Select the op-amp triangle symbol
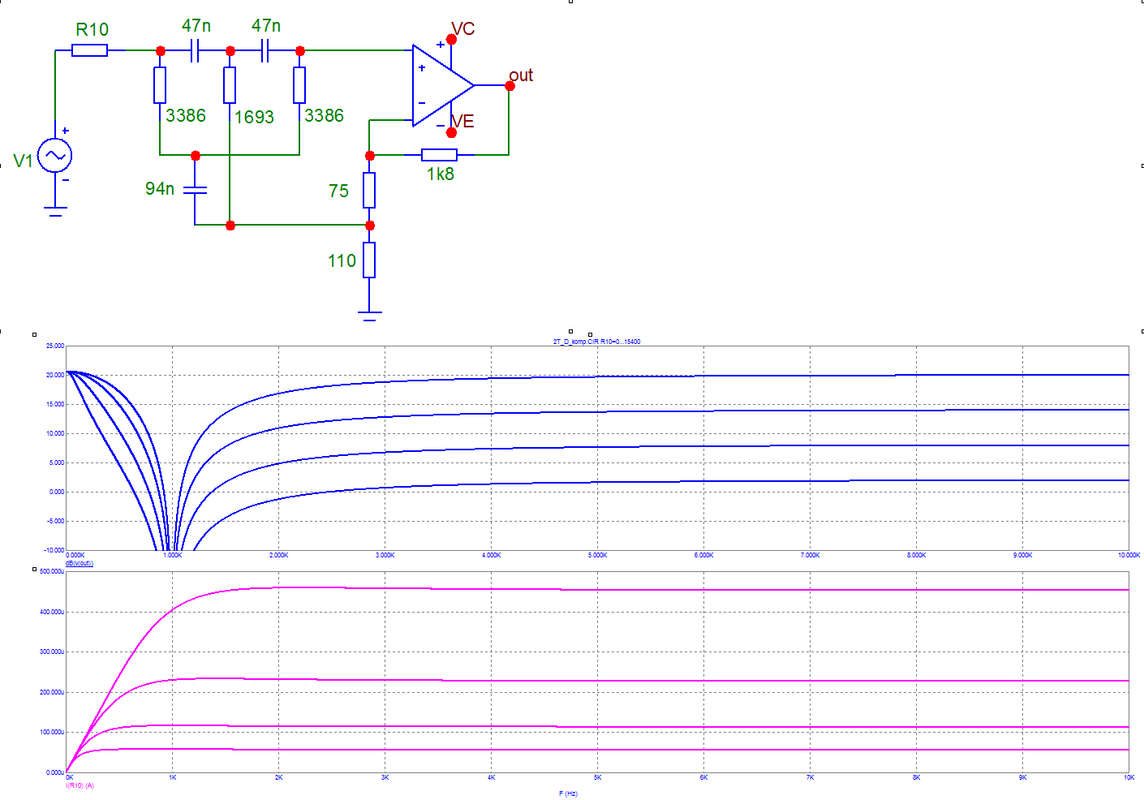 (x=443, y=85)
